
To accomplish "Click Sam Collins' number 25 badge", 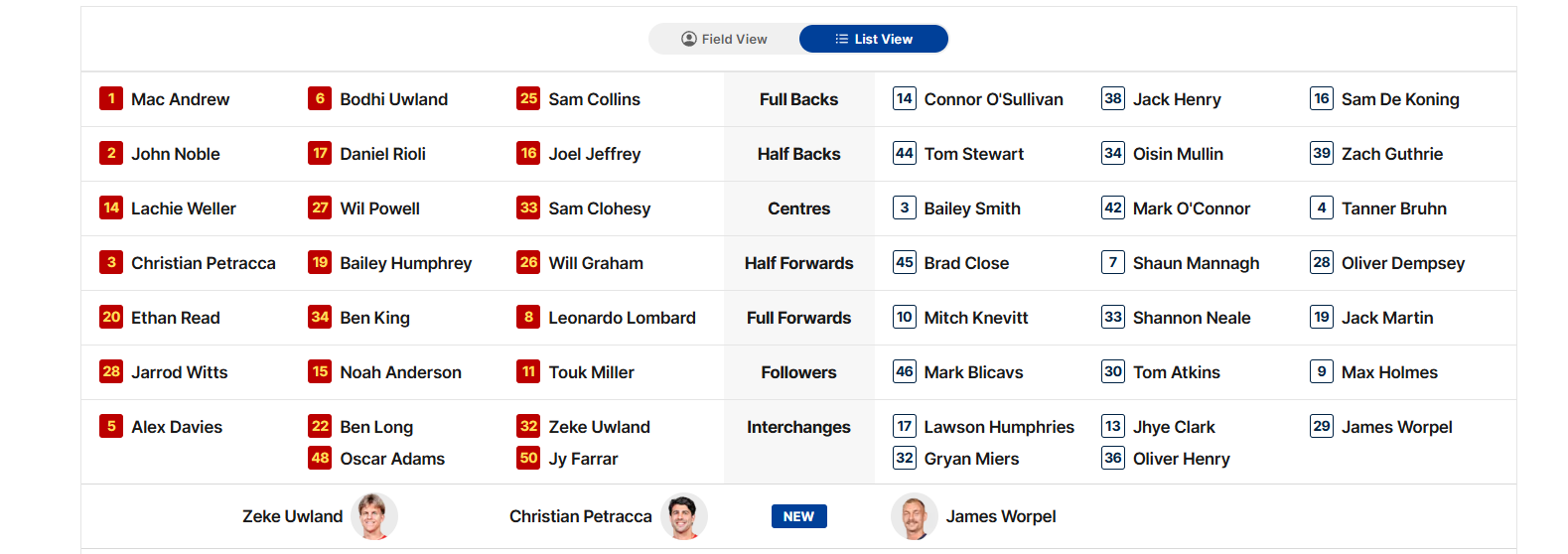I will [528, 98].
